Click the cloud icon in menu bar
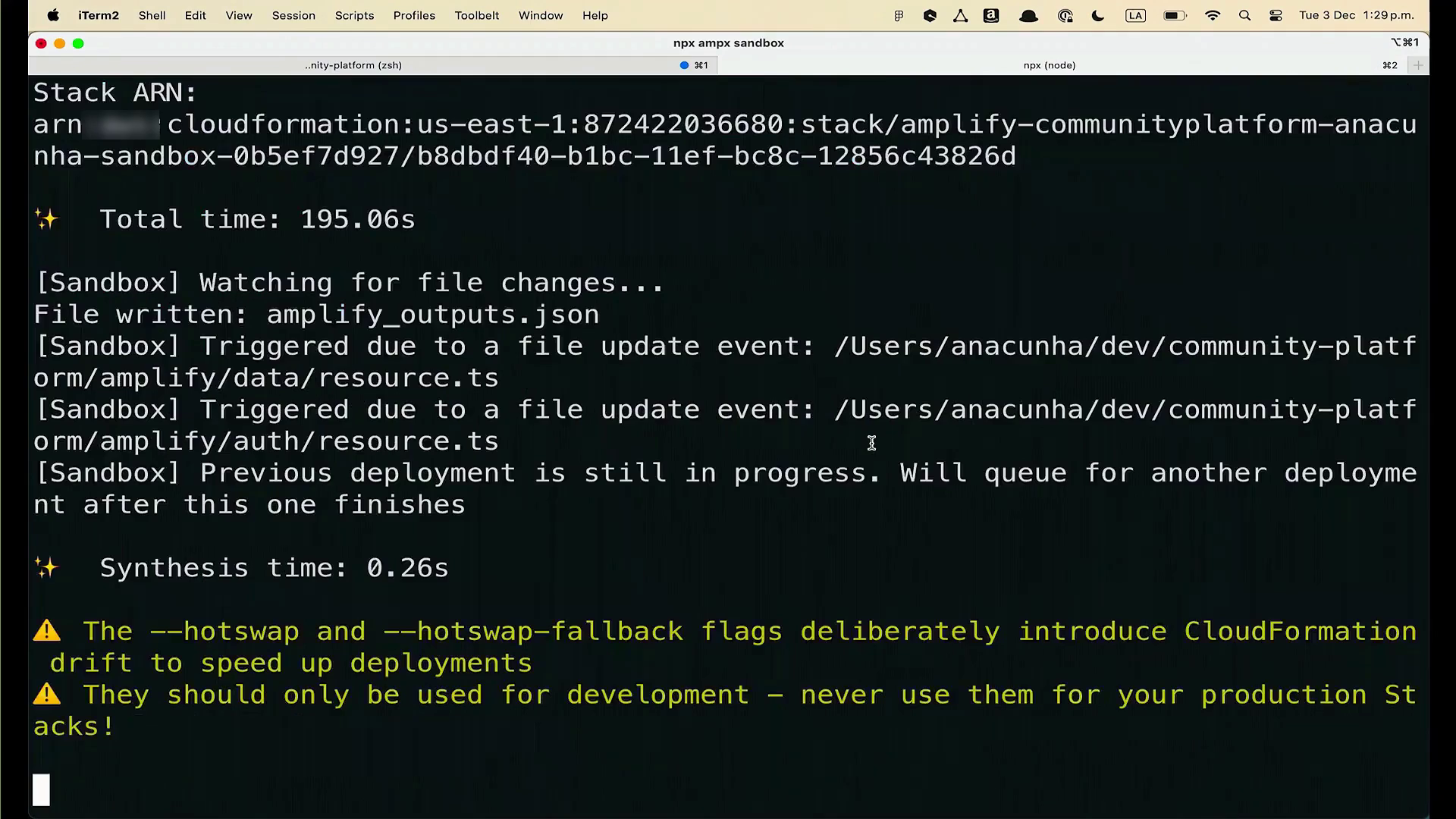The image size is (1456, 819). click(x=1028, y=15)
